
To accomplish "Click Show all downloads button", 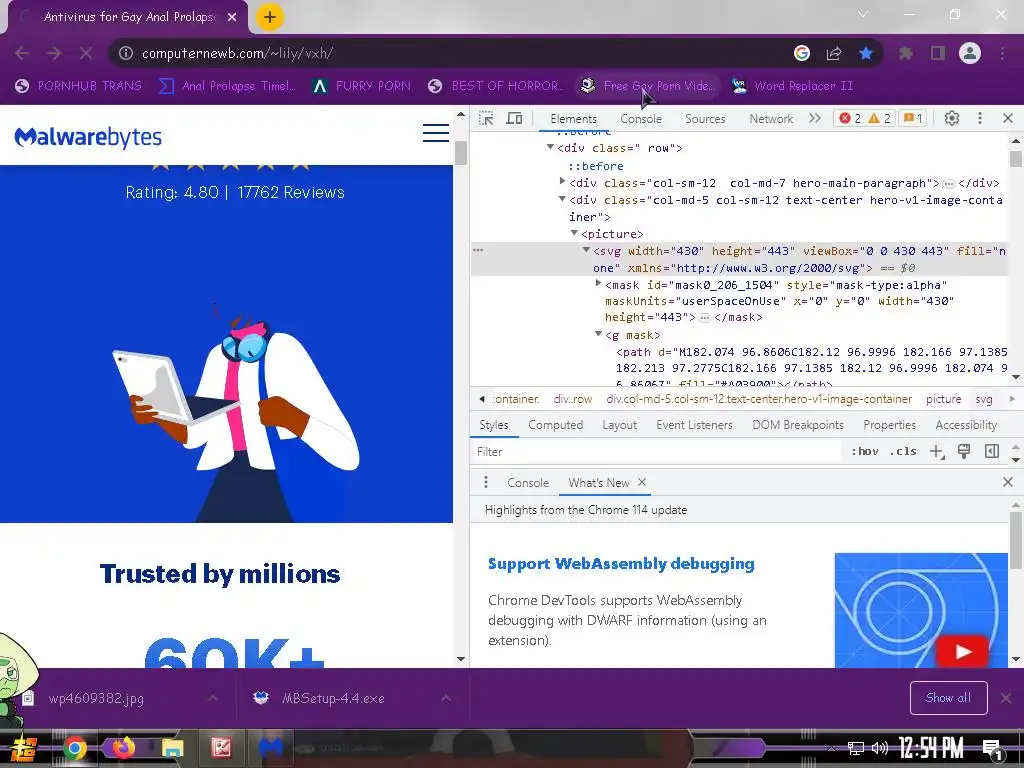I will point(948,697).
